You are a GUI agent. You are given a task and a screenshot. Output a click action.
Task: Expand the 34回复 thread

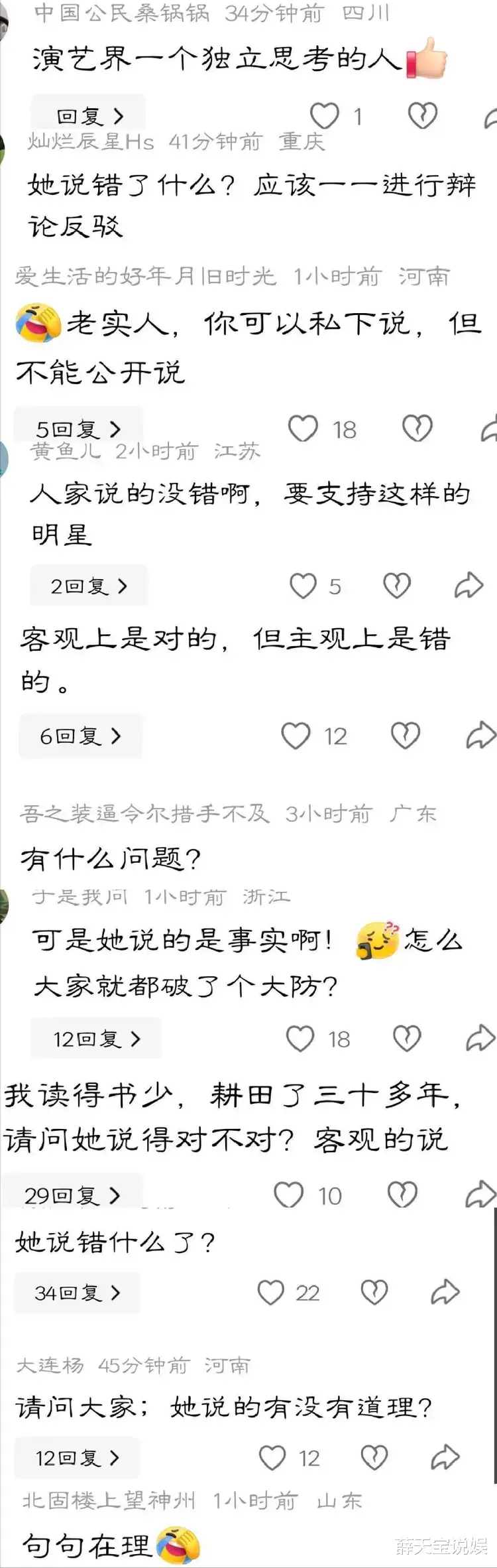pyautogui.click(x=77, y=1292)
